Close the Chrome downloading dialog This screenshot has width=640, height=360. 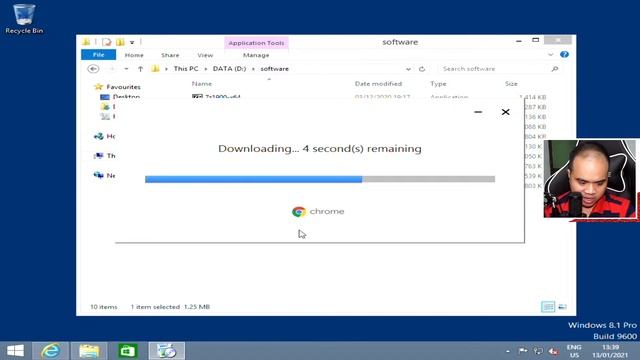coord(505,112)
